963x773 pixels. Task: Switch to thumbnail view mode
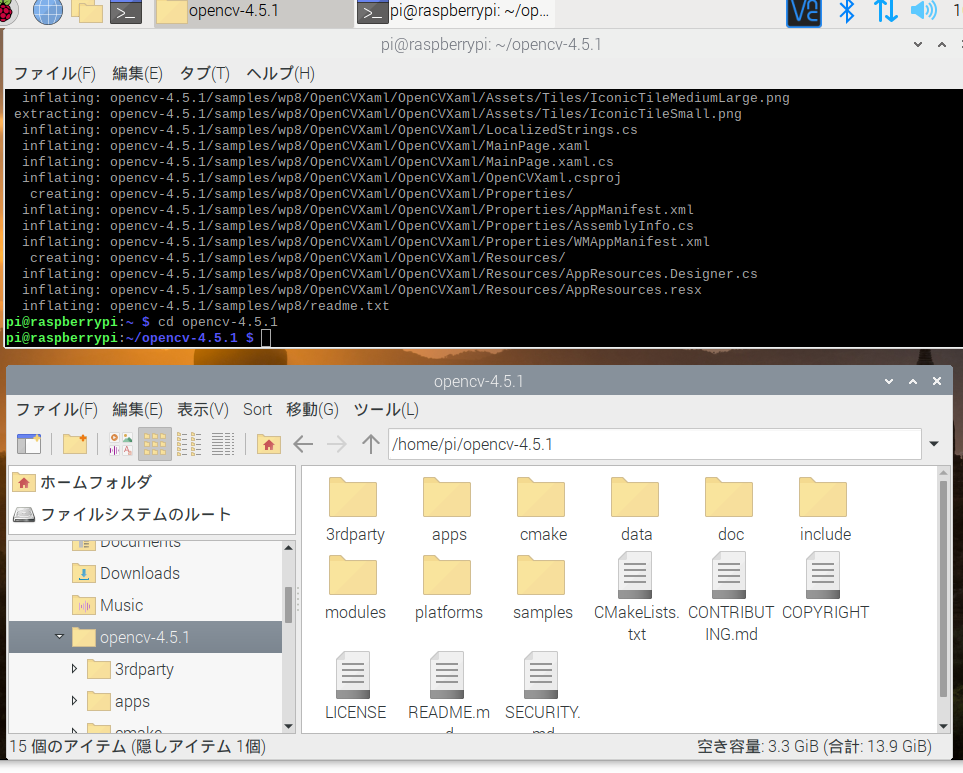coord(121,443)
